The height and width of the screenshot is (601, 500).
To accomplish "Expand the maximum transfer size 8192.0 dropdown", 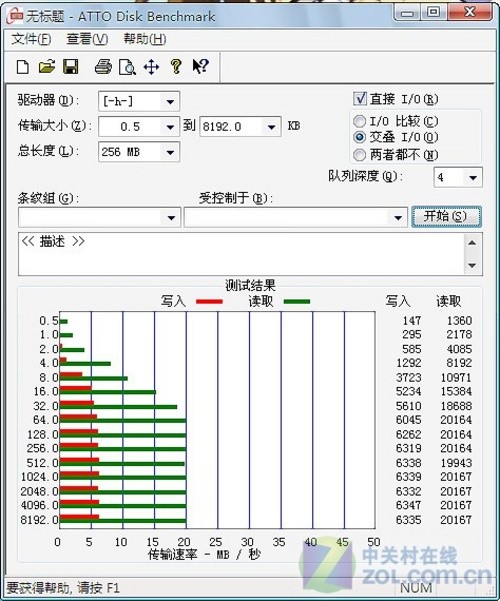I will click(x=271, y=126).
